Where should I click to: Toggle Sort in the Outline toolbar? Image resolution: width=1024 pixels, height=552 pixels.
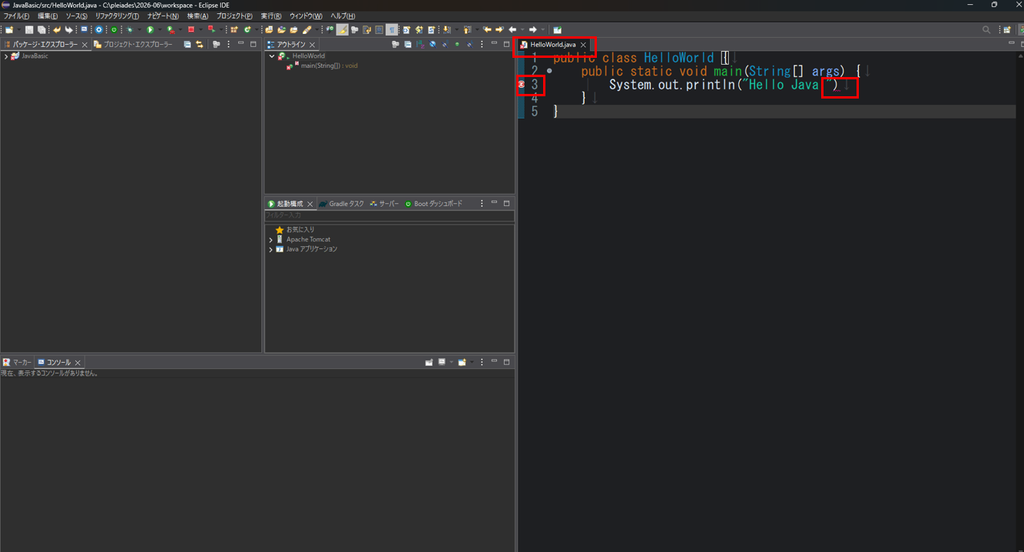pyautogui.click(x=420, y=44)
